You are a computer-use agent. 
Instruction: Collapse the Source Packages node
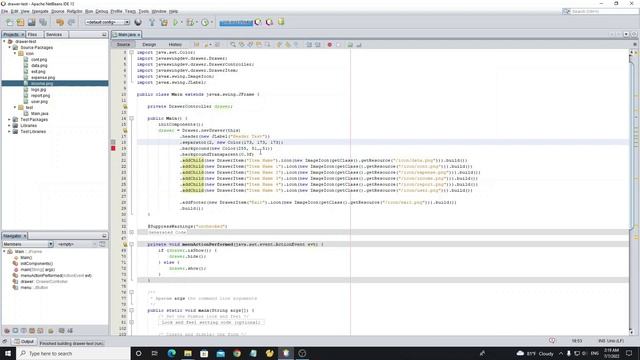click(x=10, y=48)
